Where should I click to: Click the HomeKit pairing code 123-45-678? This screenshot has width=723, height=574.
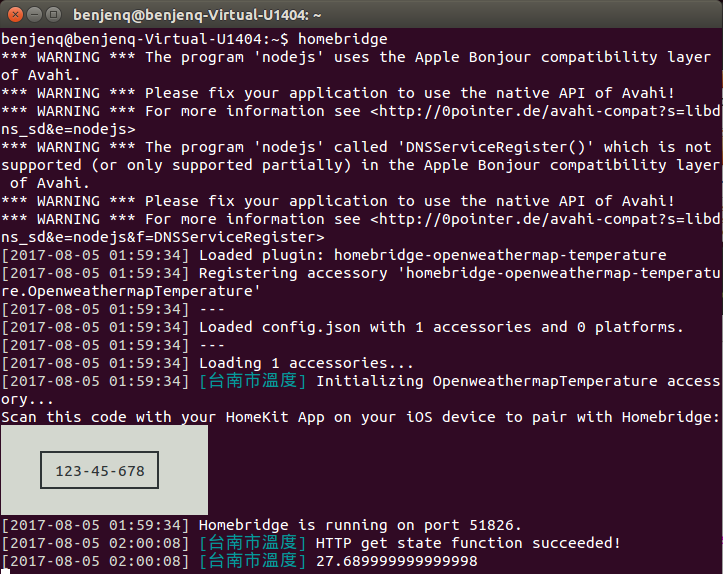100,471
